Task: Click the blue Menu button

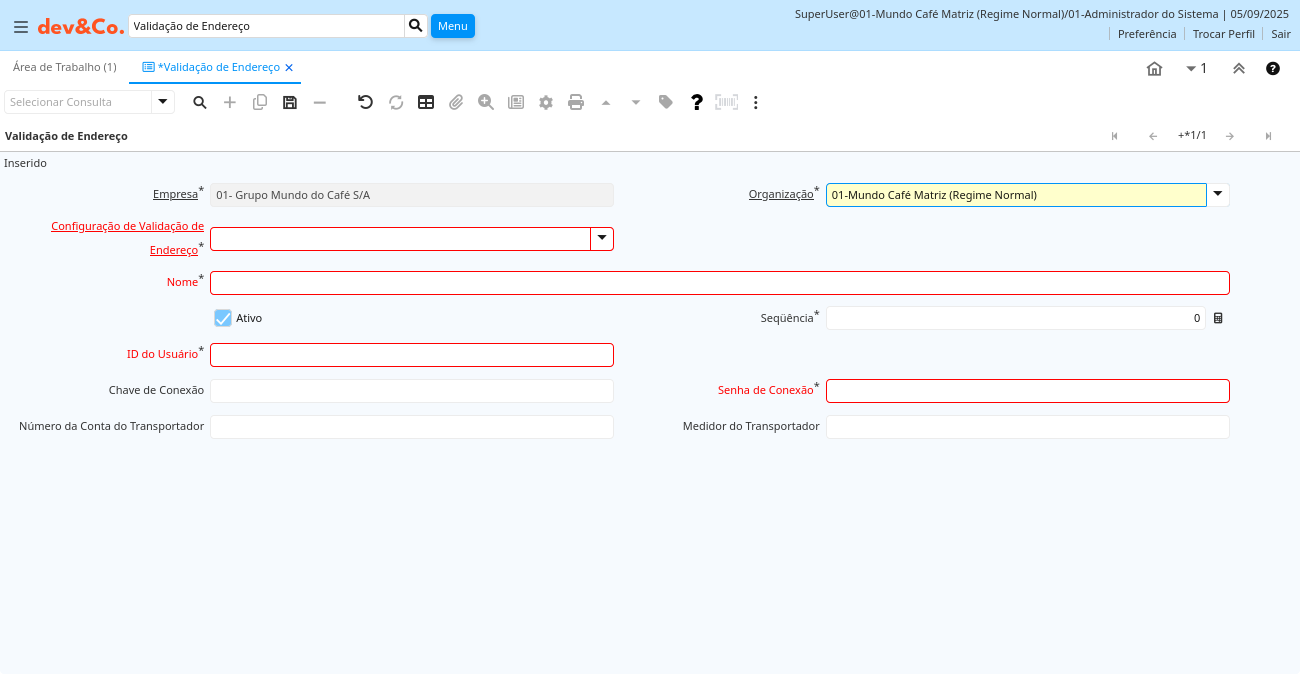Action: [x=452, y=26]
